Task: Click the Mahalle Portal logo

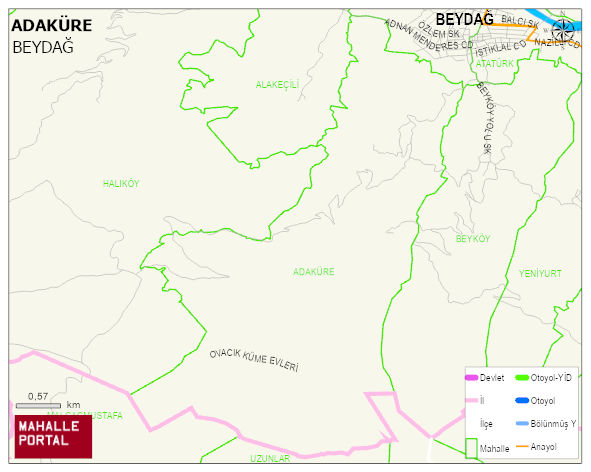Action: pos(53,437)
